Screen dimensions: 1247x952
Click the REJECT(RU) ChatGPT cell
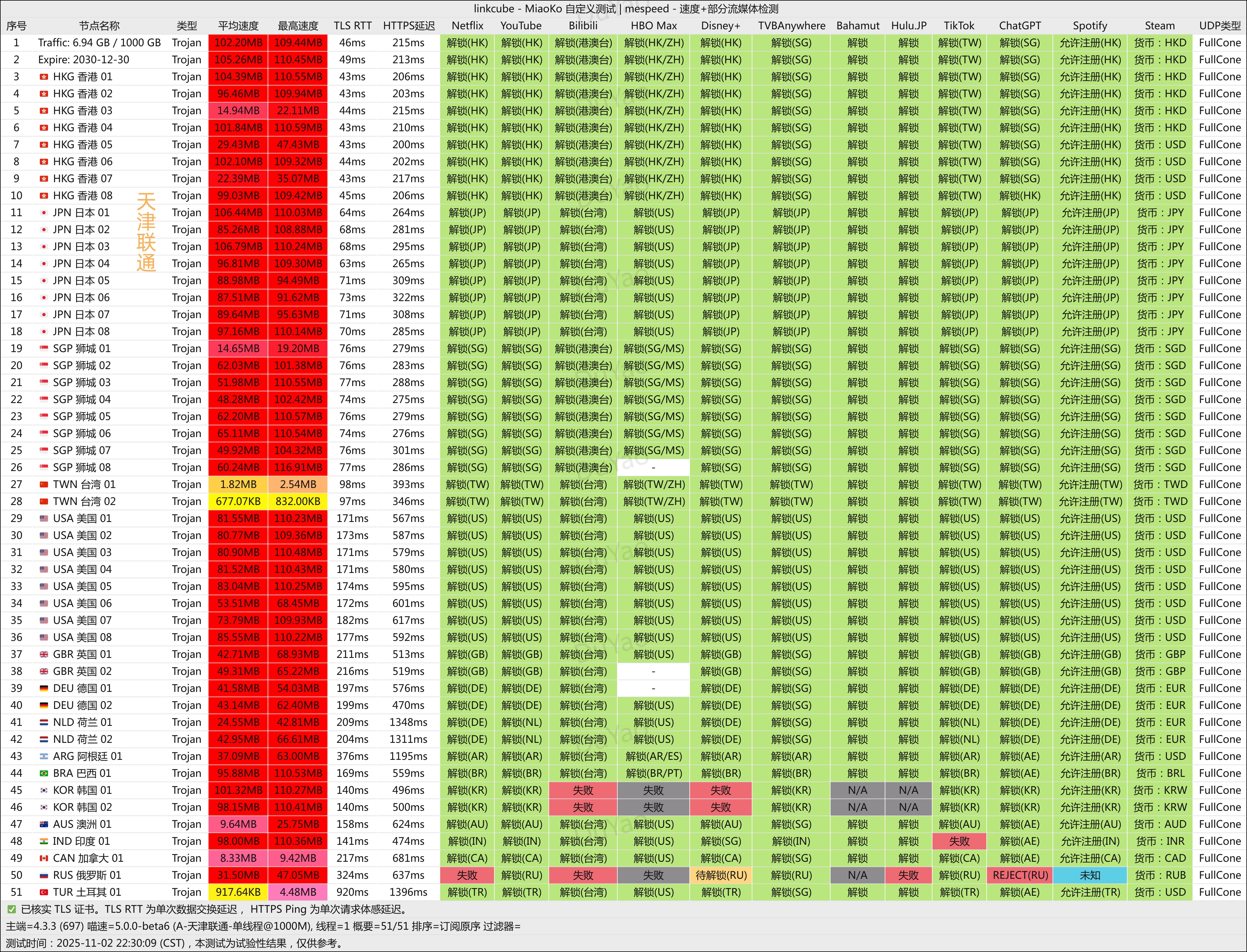[x=1020, y=876]
